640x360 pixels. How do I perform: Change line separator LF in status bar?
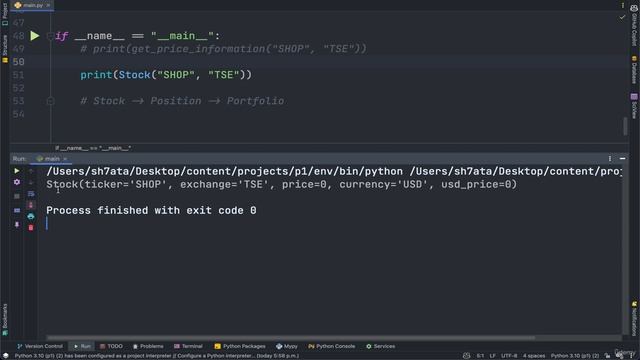click(493, 356)
